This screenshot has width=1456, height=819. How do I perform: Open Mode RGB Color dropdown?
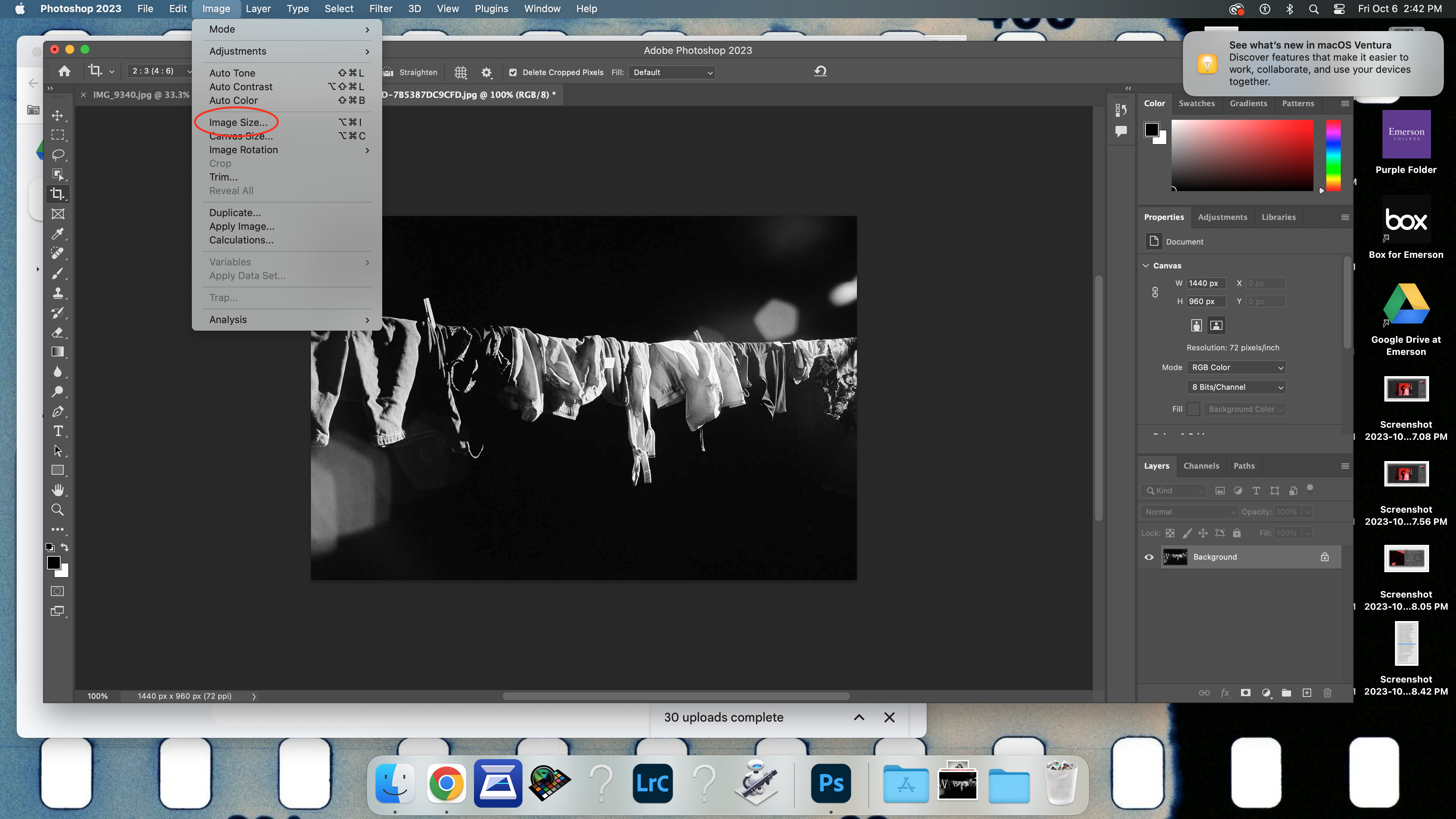[x=1236, y=367]
